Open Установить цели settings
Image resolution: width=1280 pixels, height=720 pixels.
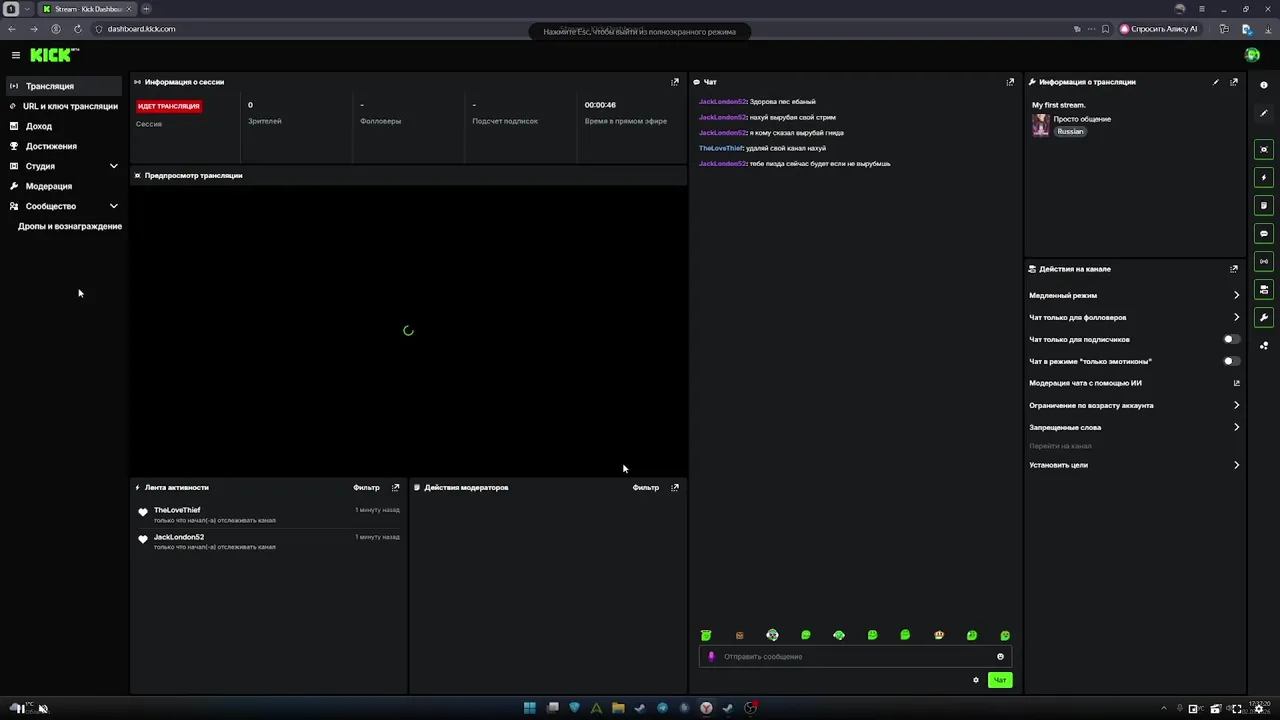click(1134, 465)
